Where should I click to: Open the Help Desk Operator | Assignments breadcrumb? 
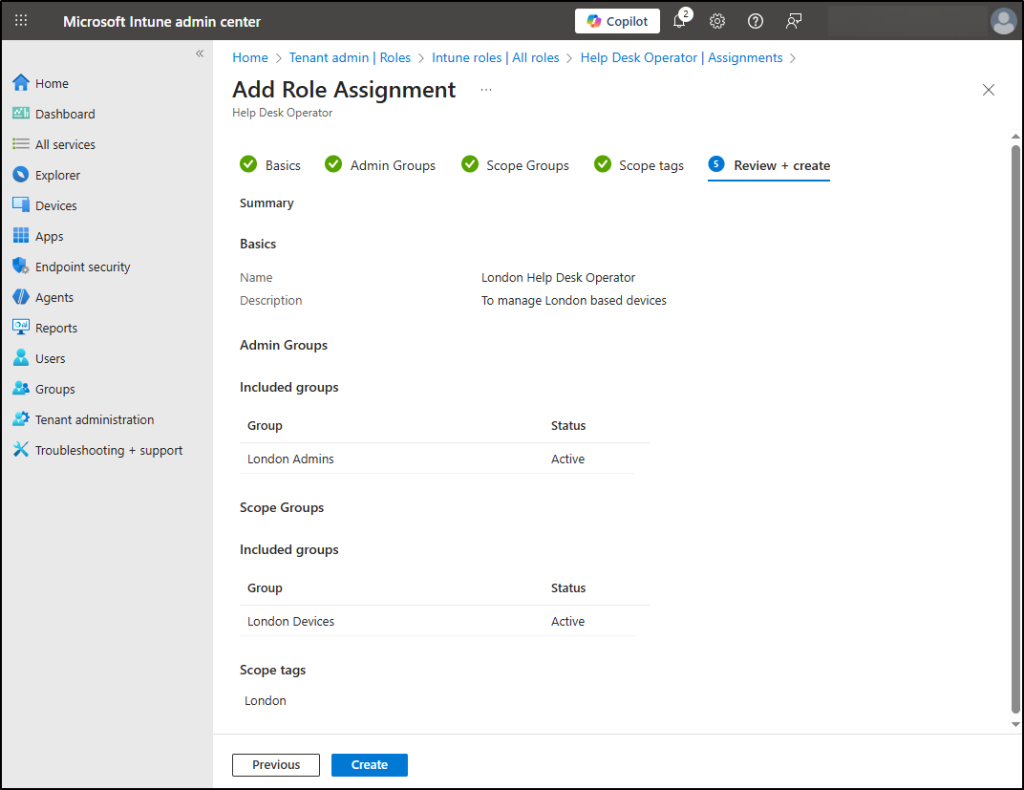tap(681, 57)
